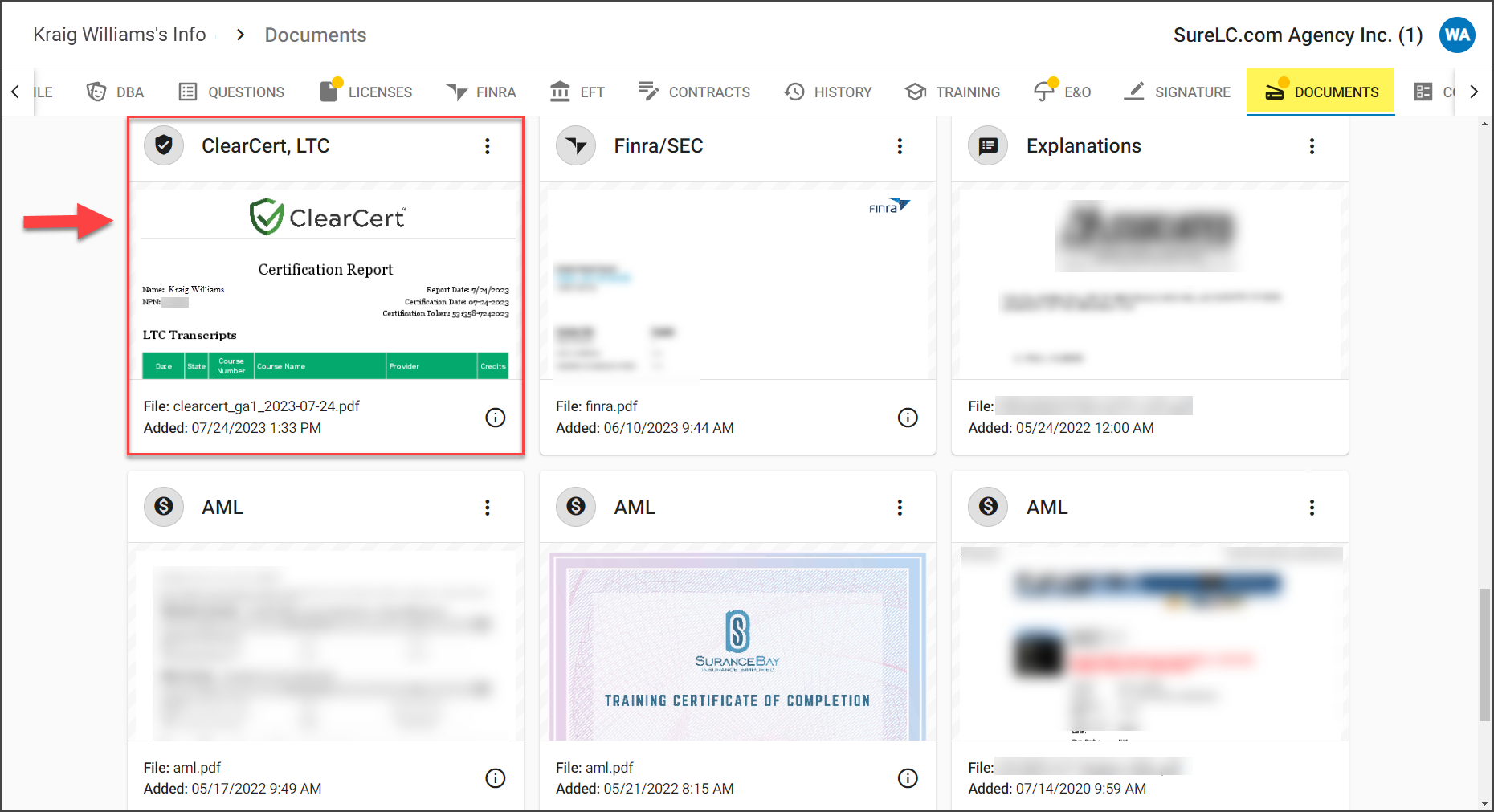Open the DBA tab
The height and width of the screenshot is (812, 1494).
pyautogui.click(x=115, y=92)
